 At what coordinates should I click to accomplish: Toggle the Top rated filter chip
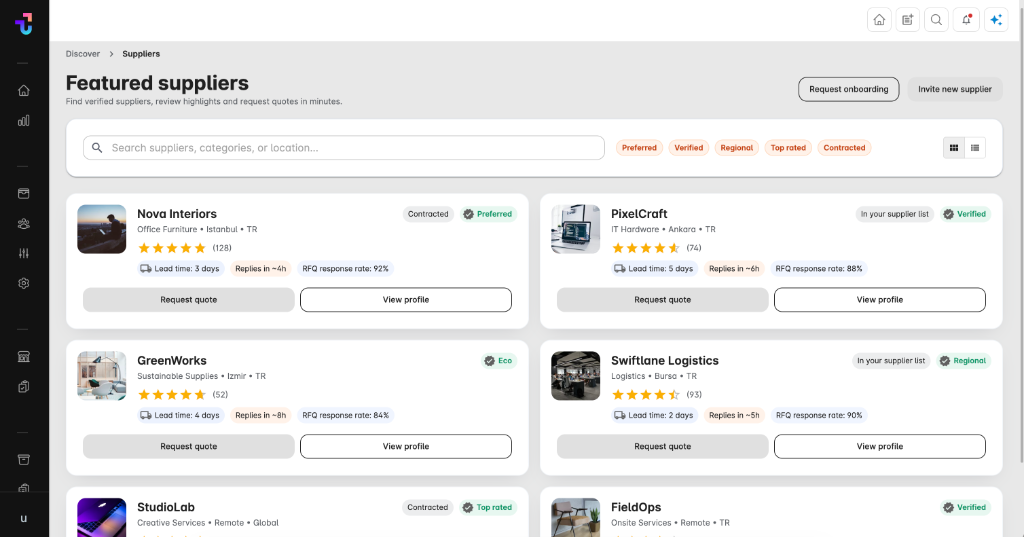pyautogui.click(x=788, y=148)
